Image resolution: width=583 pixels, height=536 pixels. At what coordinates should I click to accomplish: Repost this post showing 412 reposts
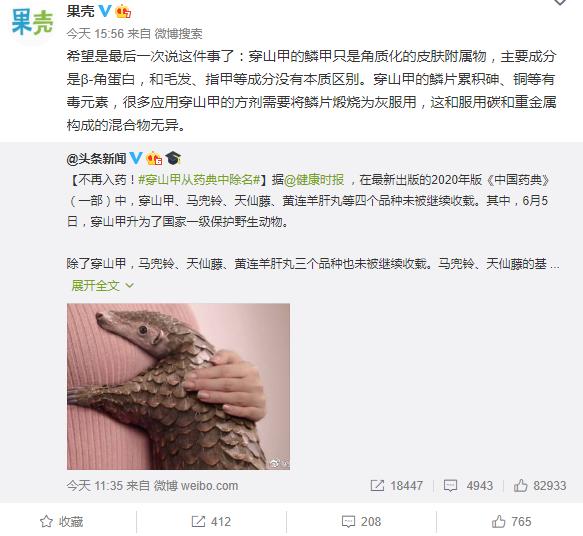point(211,522)
